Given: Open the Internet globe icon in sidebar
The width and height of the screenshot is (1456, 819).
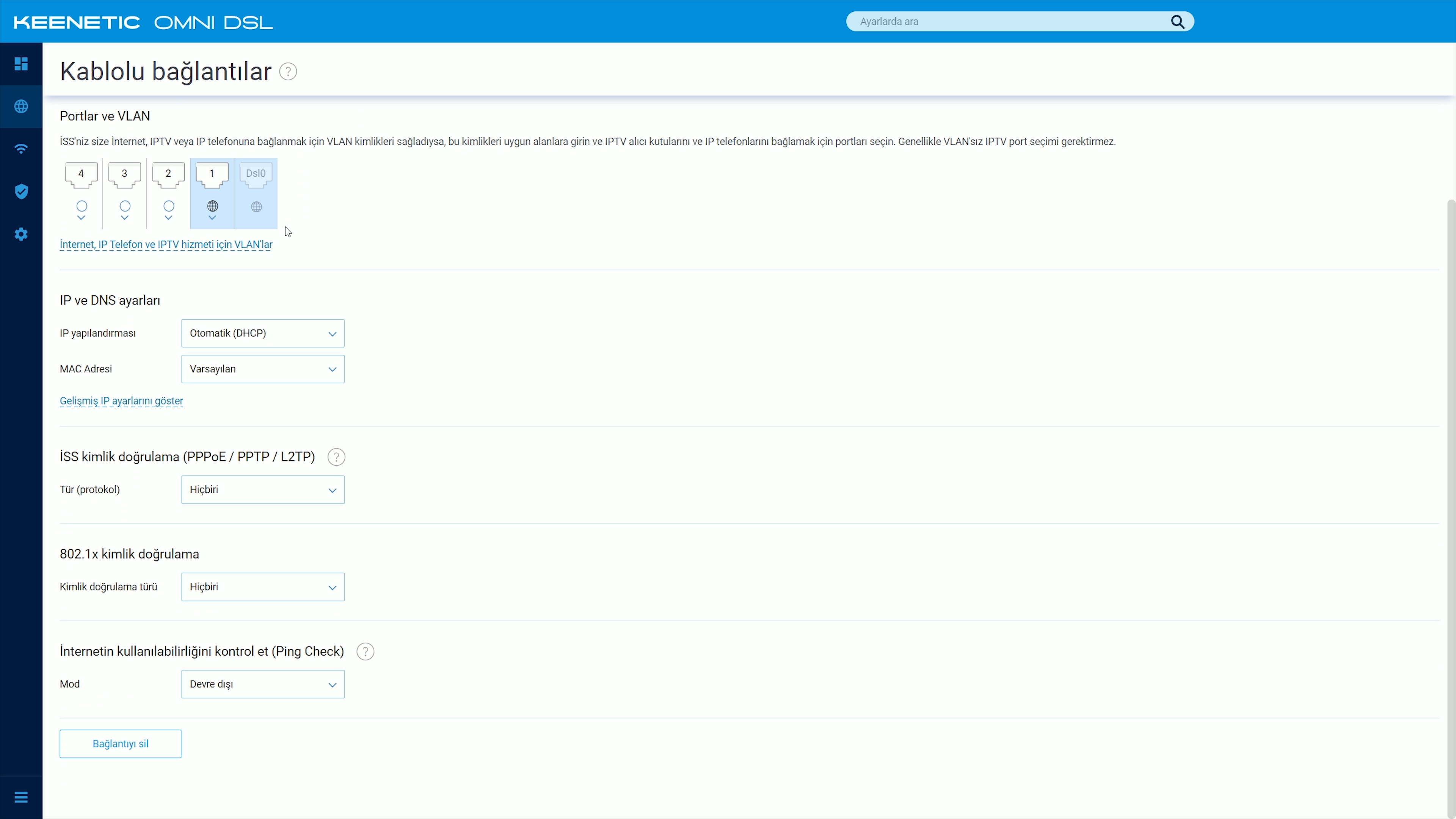Looking at the screenshot, I should tap(21, 106).
